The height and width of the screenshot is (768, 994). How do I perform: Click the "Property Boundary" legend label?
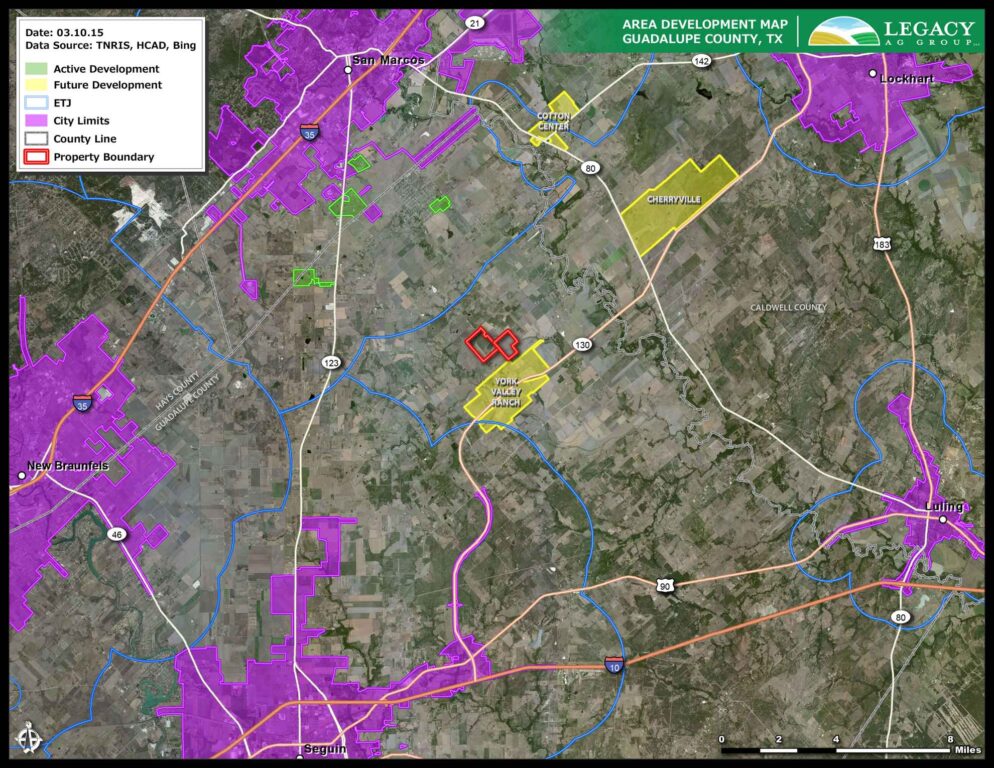click(104, 157)
